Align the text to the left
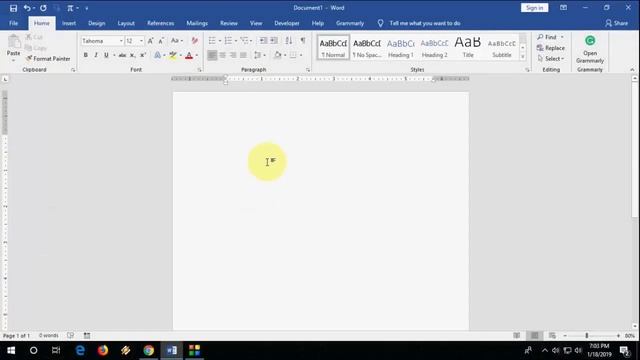Screen dimensions: 640x360 coord(212,55)
